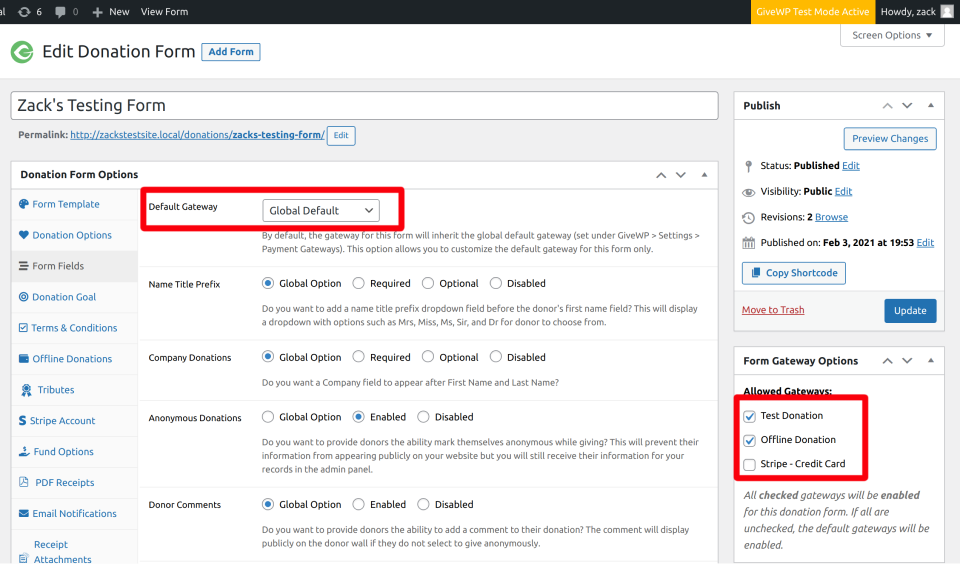Move Form Gateway Options panel down

click(x=907, y=361)
